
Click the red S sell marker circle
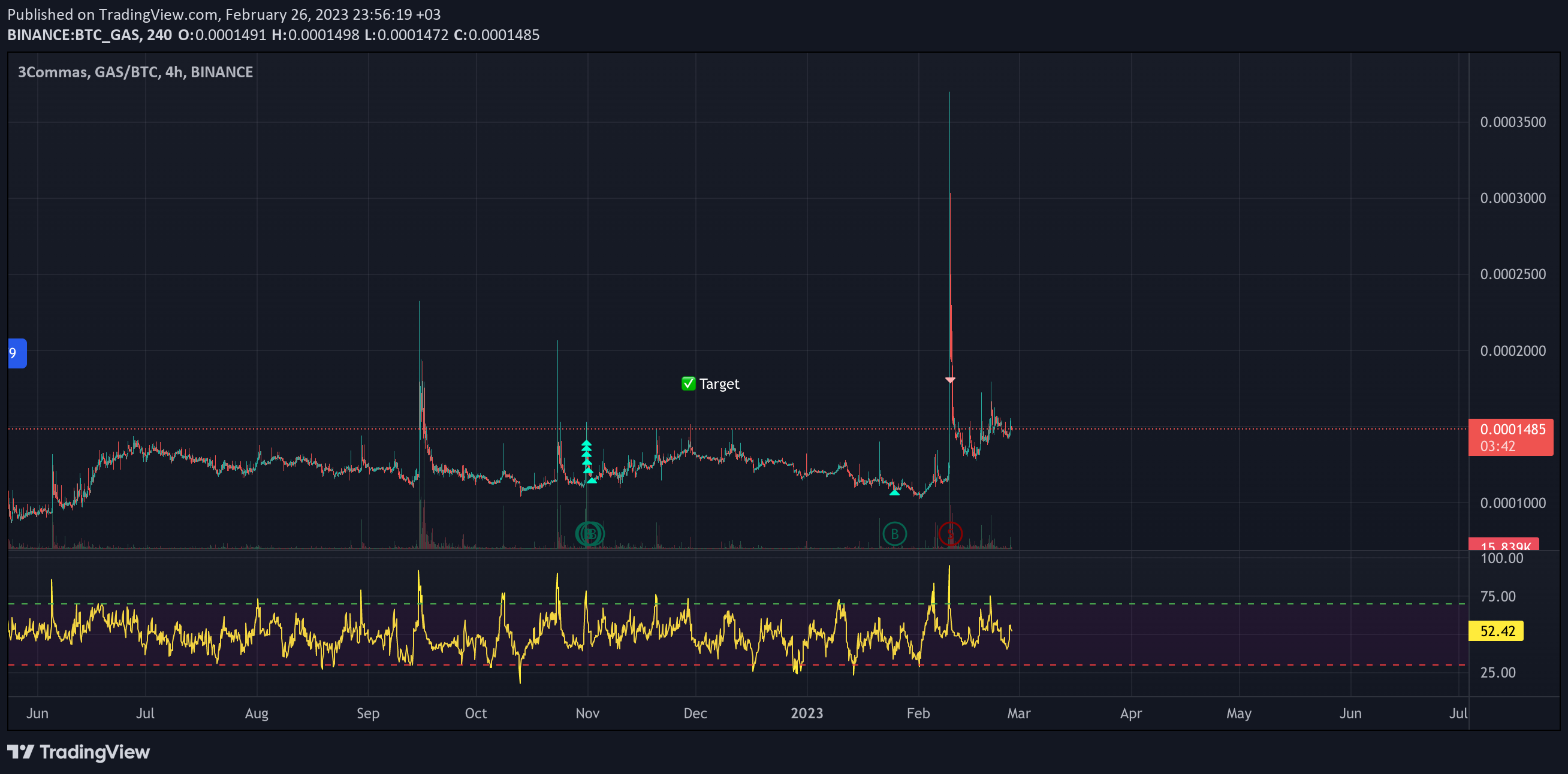(x=949, y=534)
